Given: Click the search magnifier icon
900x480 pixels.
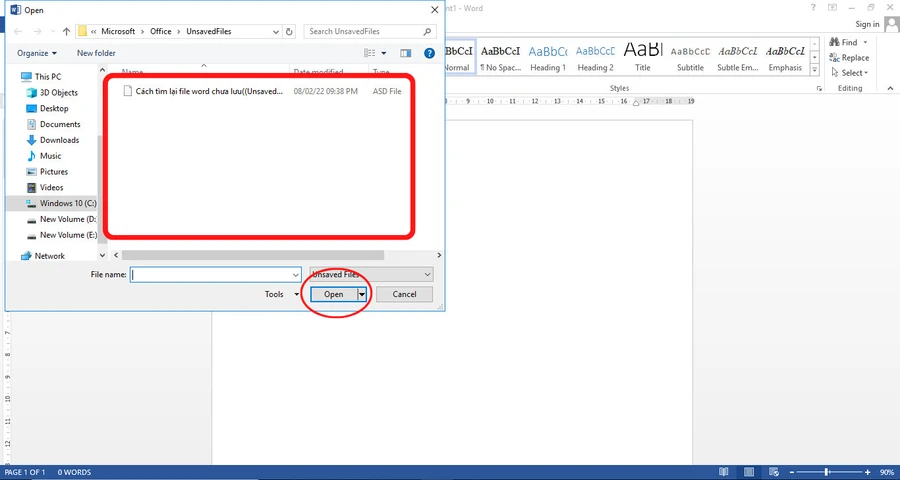Looking at the screenshot, I should (x=427, y=32).
